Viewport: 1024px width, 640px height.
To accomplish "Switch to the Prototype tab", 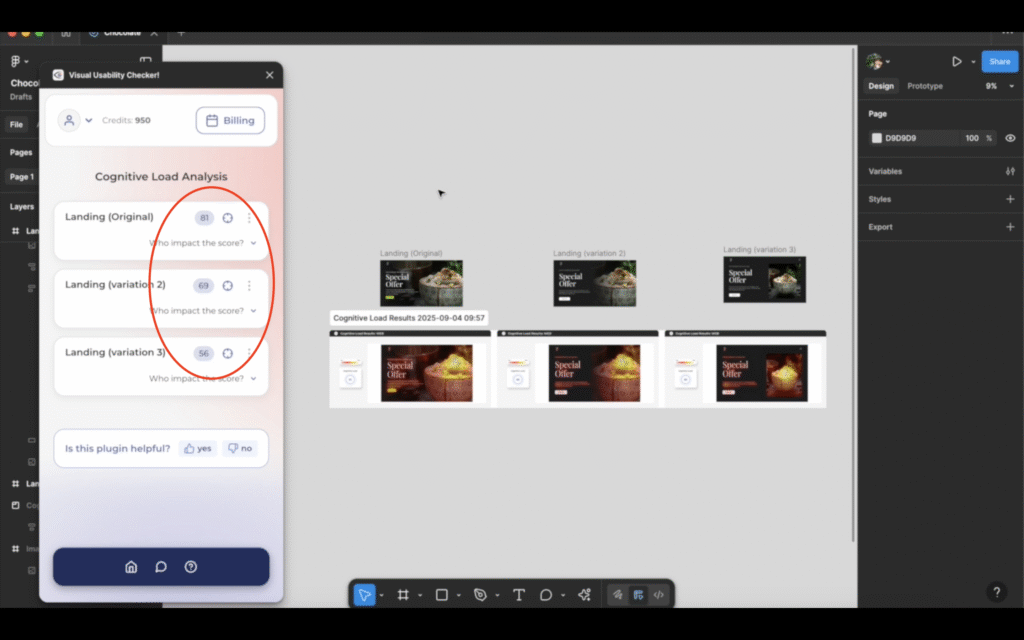I will [x=924, y=86].
